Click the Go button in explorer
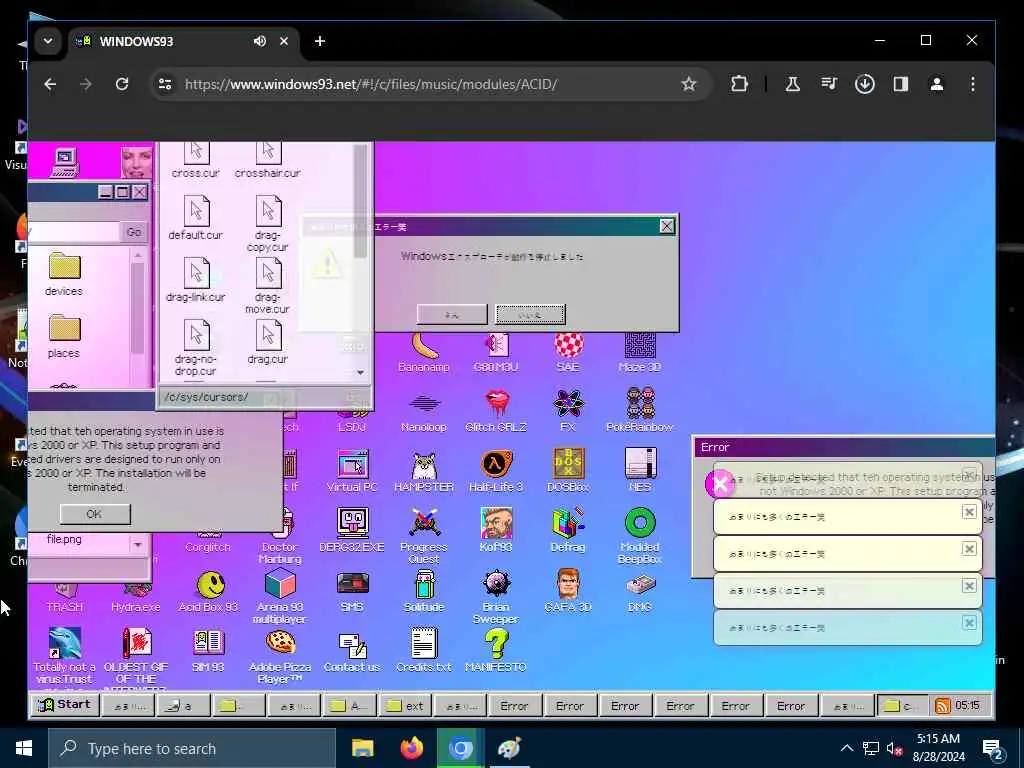Screen dimensions: 1024x768 tap(134, 232)
